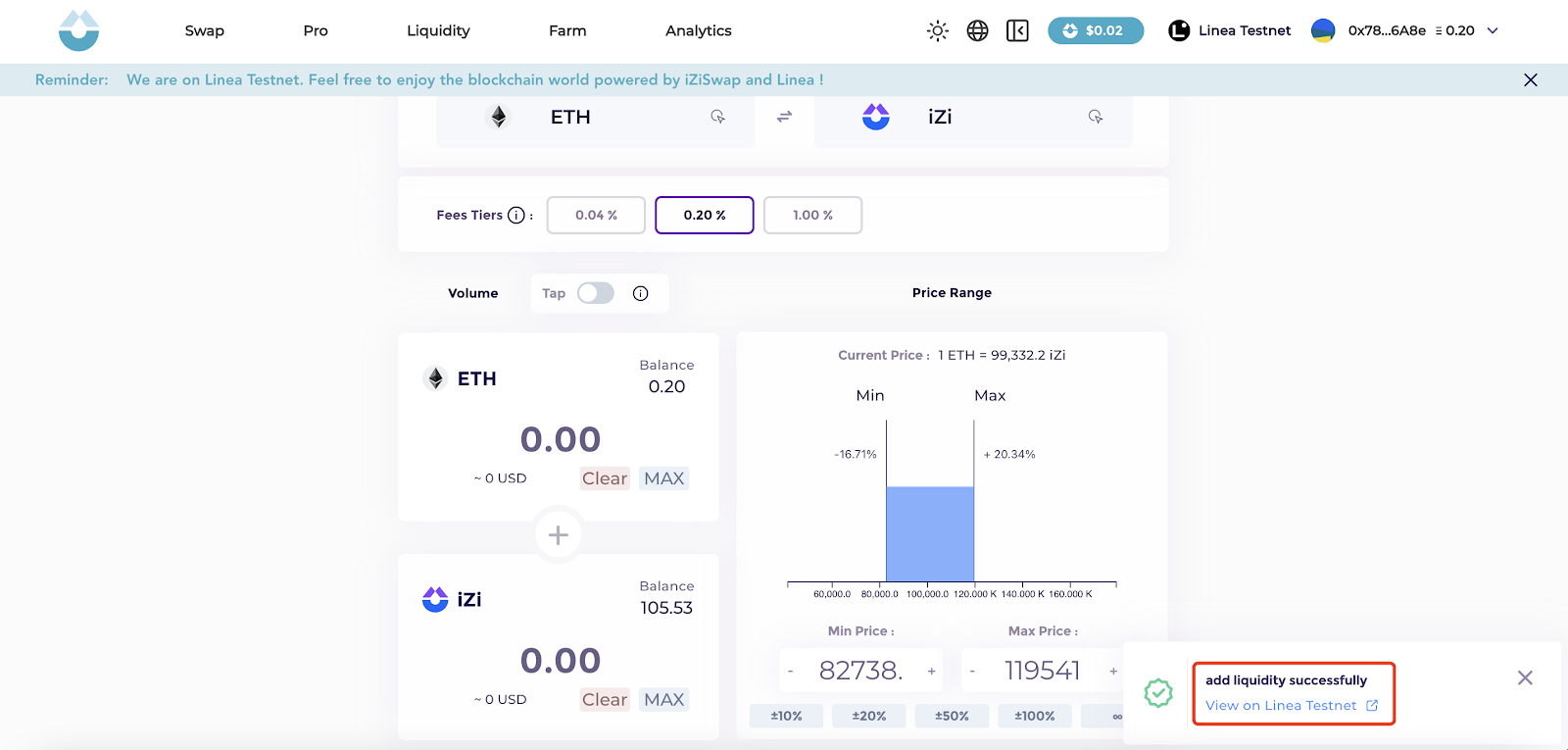Select the 1.00 % fee tier
The height and width of the screenshot is (750, 1568).
tap(812, 215)
